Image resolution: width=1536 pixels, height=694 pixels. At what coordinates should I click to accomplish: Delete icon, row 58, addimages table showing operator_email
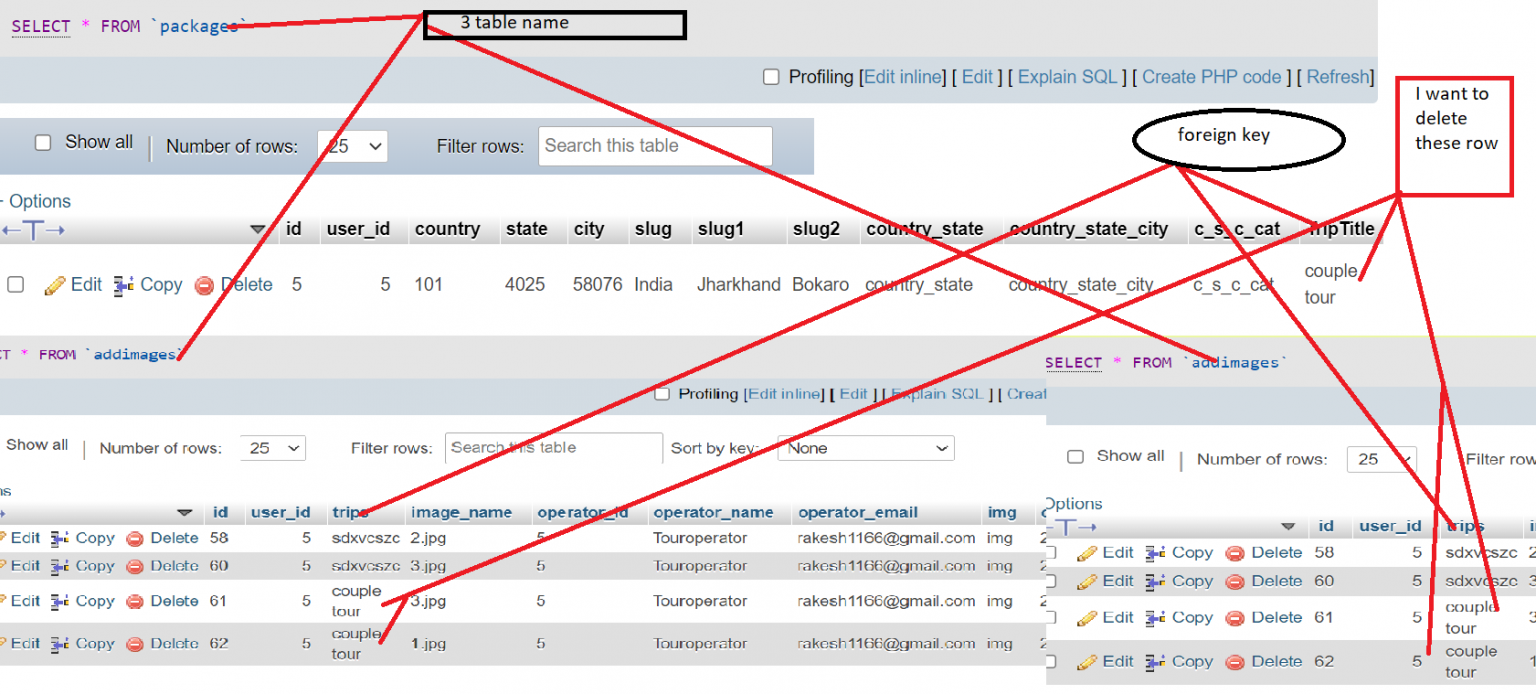click(135, 538)
